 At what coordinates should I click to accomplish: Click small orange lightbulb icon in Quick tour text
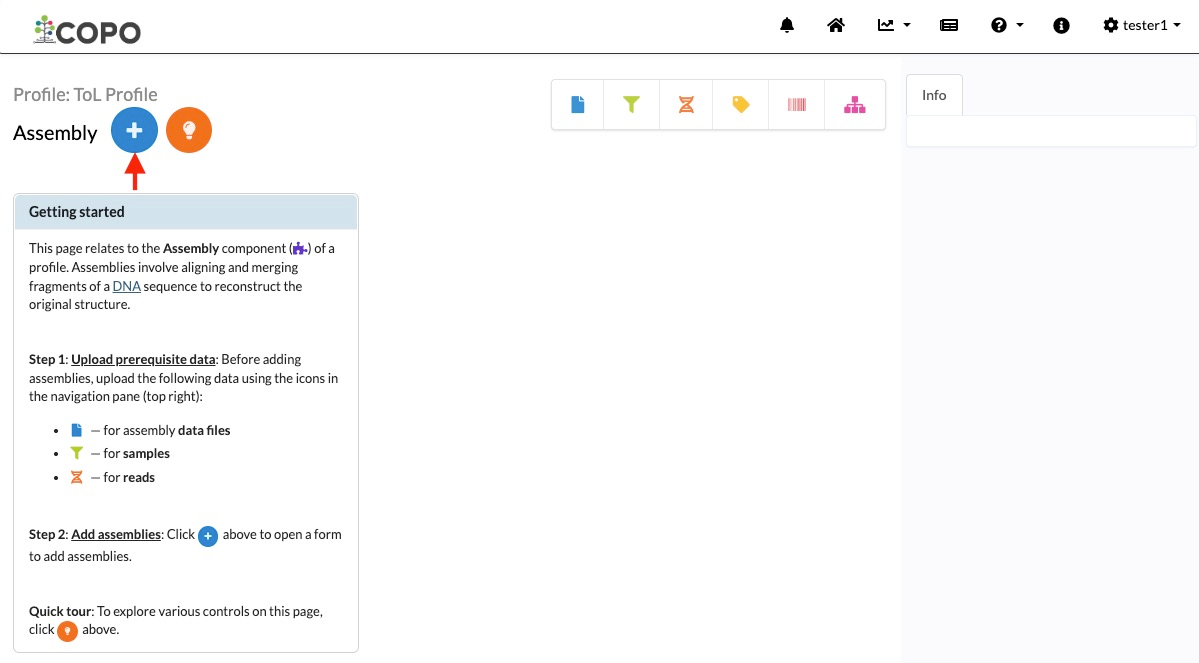coord(67,631)
